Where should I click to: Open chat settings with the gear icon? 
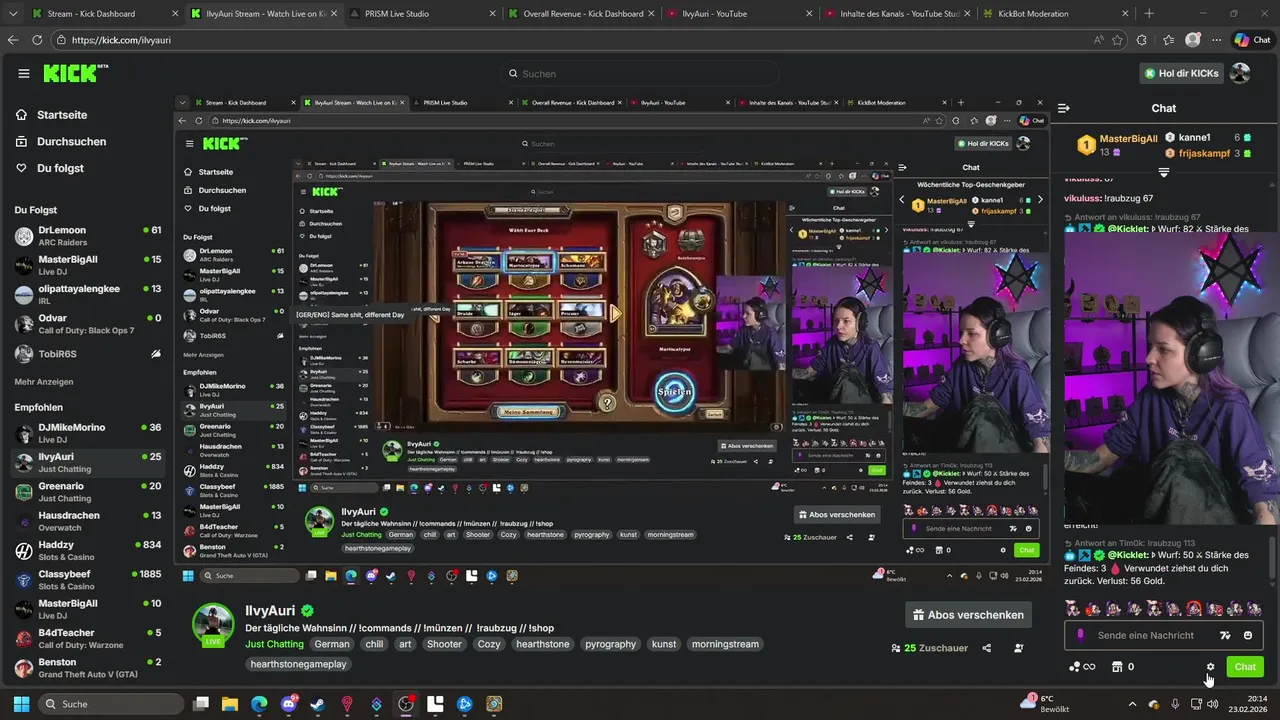click(x=1210, y=667)
